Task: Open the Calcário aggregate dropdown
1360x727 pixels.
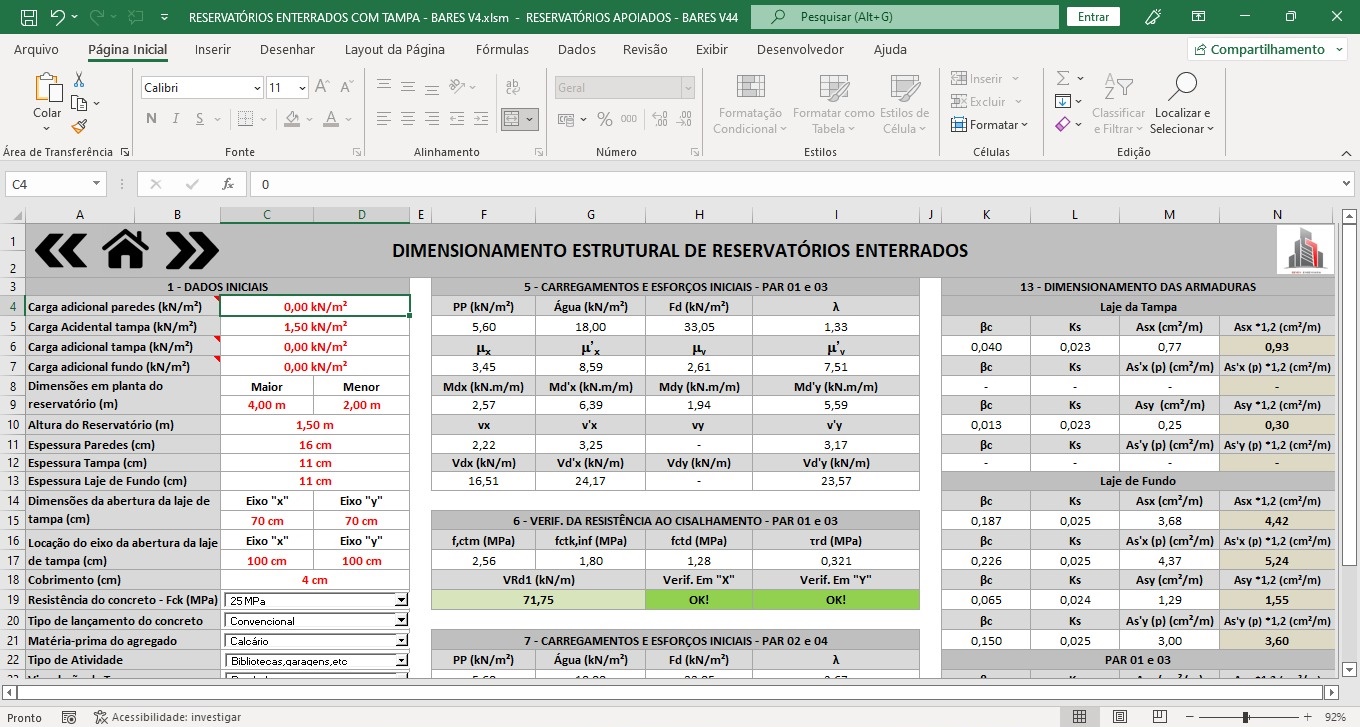Action: click(401, 640)
